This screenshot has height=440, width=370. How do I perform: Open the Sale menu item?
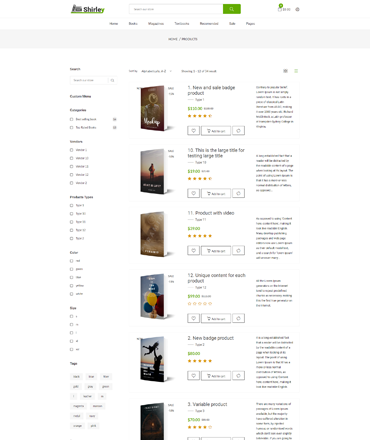pyautogui.click(x=232, y=24)
